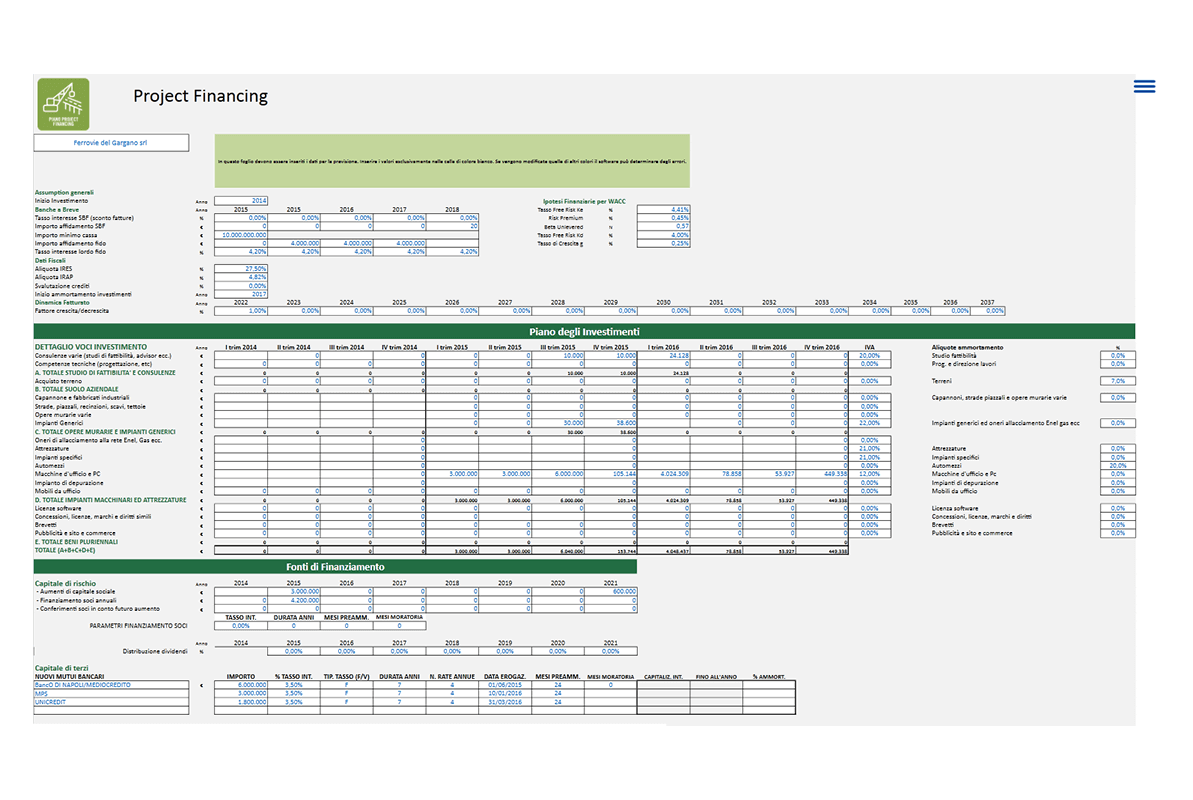Select the UNICREDIT lender cell
The width and height of the screenshot is (1193, 800).
[111, 702]
